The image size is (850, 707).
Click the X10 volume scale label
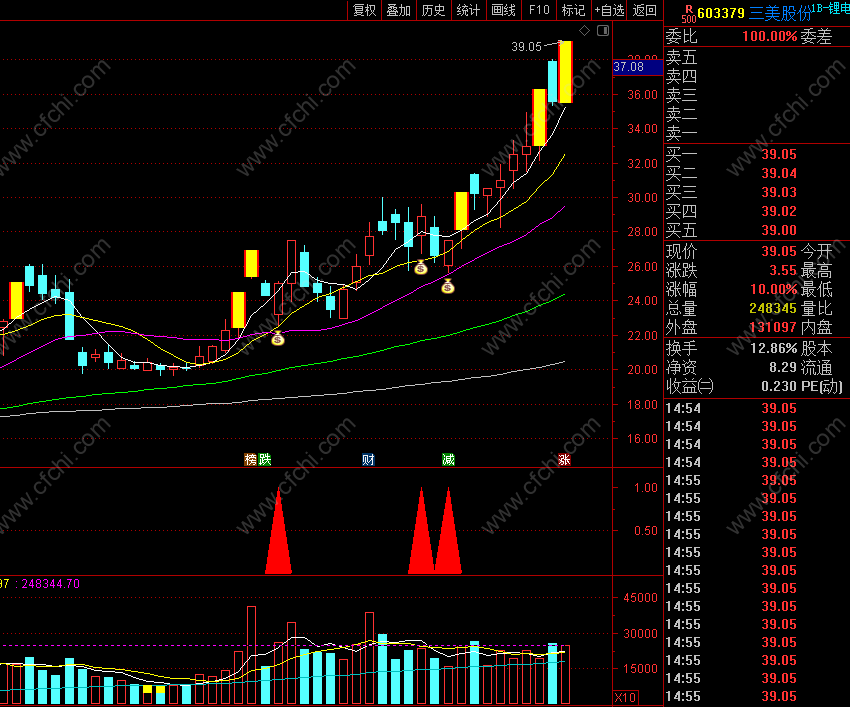point(626,697)
